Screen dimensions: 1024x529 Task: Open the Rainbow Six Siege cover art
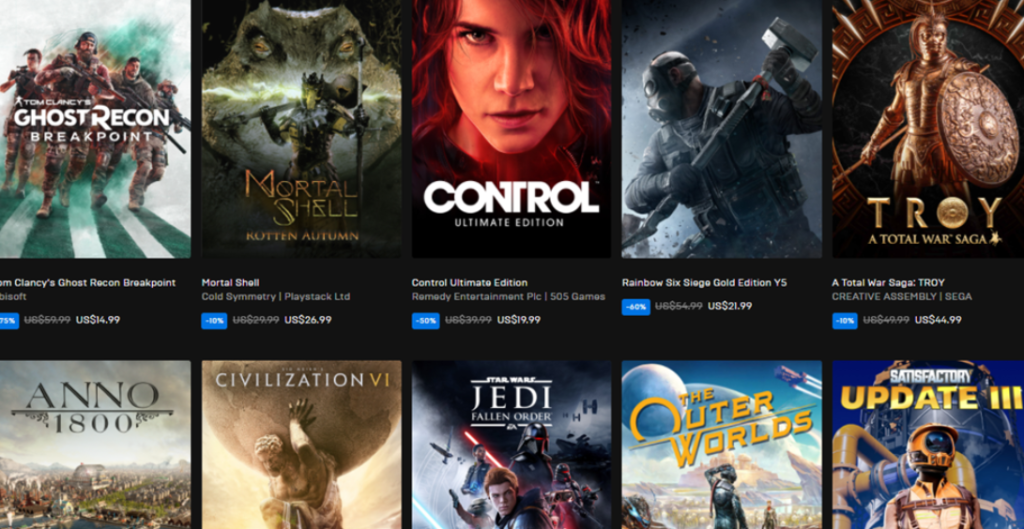point(722,129)
